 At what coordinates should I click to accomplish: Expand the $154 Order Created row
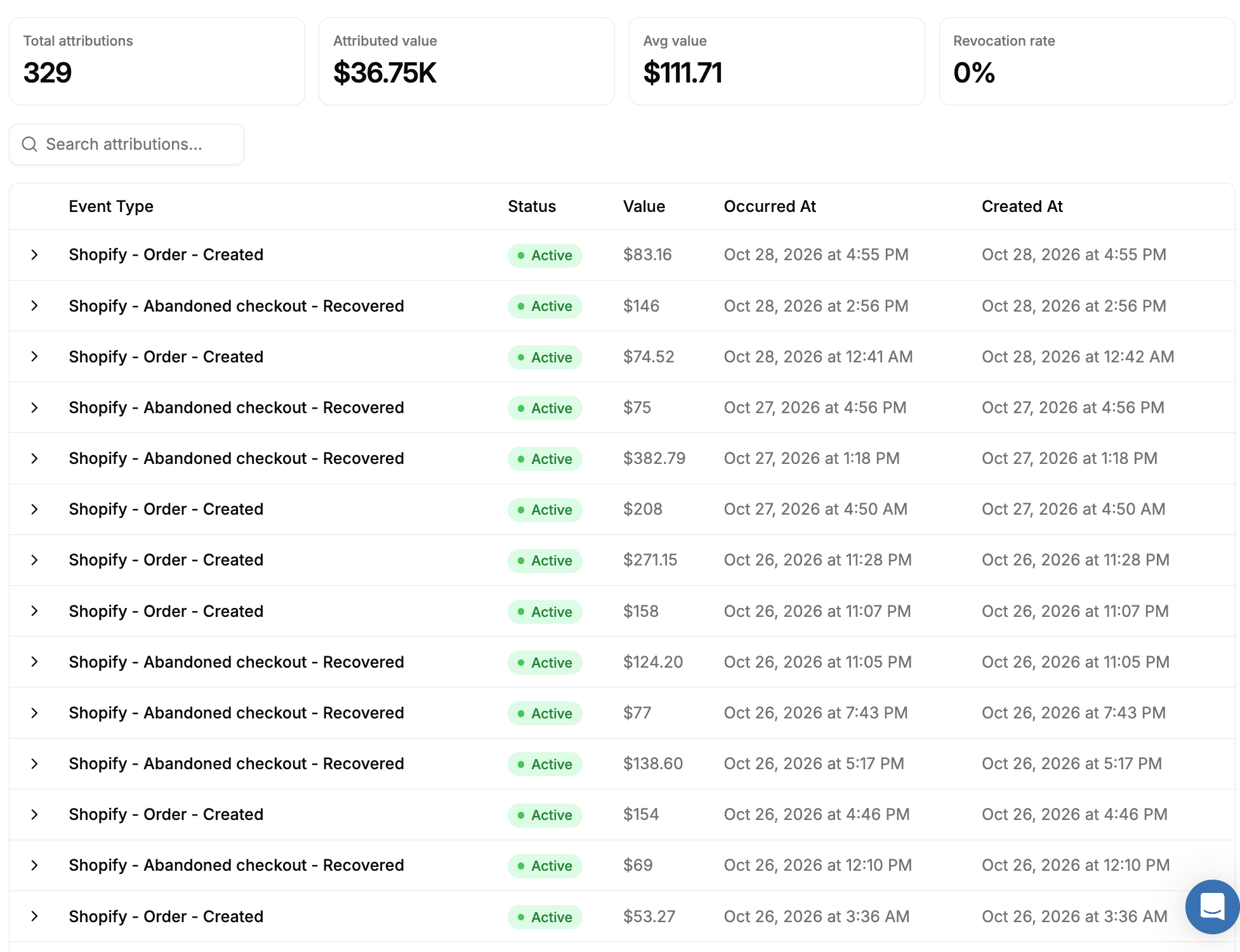tap(35, 814)
